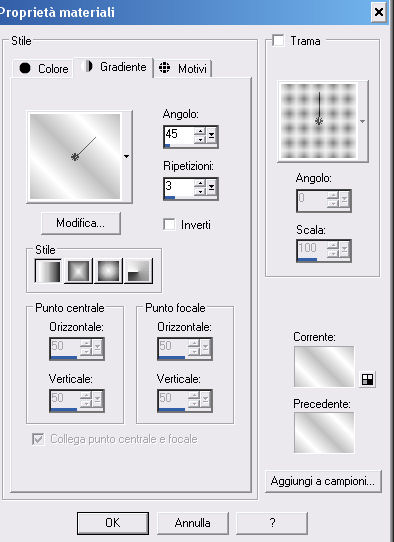Viewport: 394px width, 542px height.
Task: Toggle Collega punto centrale e focale checkbox
Action: tap(38, 439)
